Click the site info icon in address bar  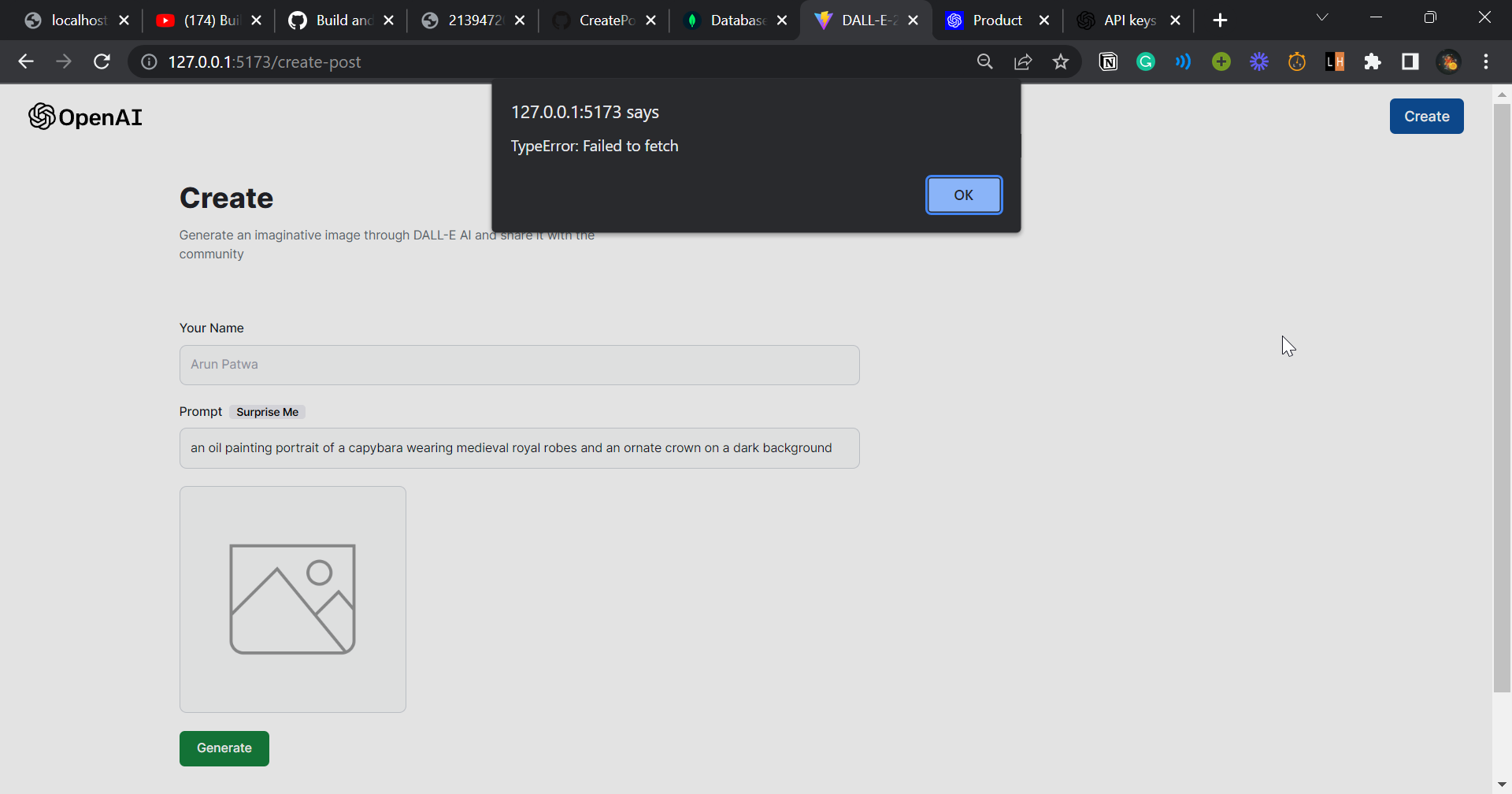coord(148,61)
